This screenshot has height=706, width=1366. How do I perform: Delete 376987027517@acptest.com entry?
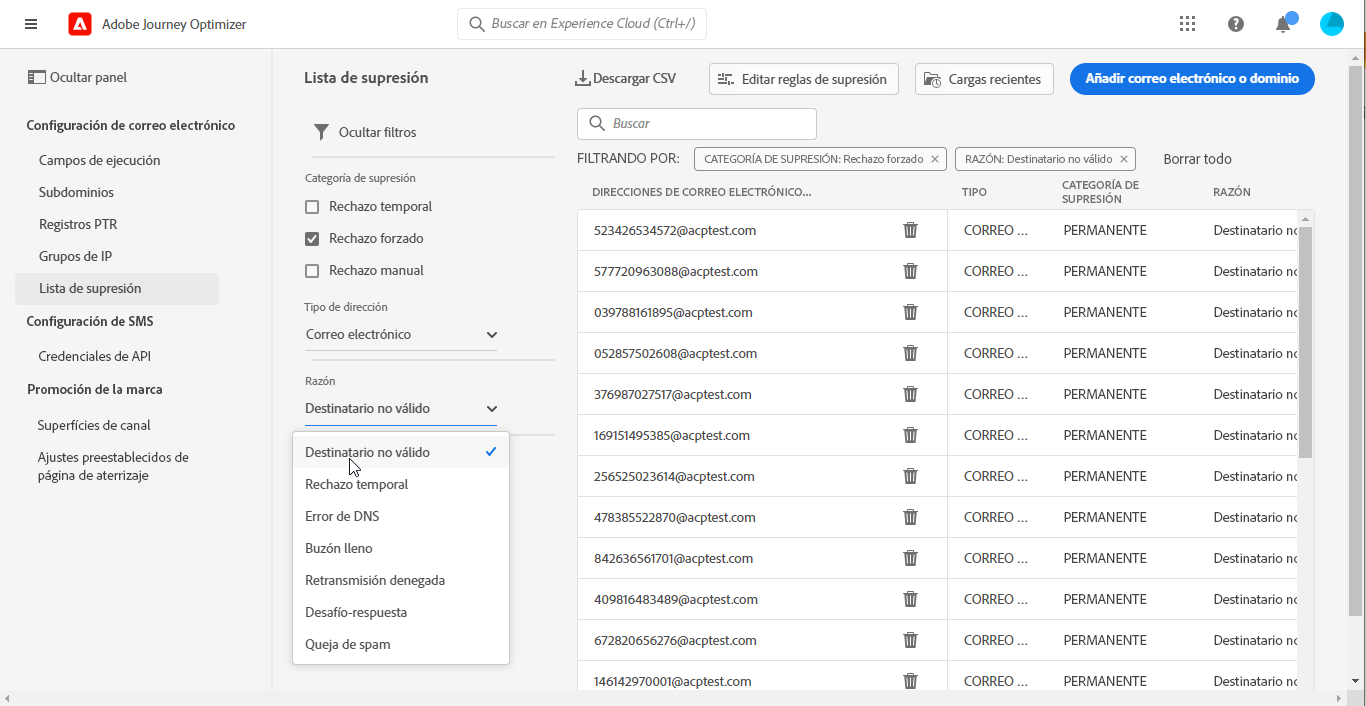point(910,394)
